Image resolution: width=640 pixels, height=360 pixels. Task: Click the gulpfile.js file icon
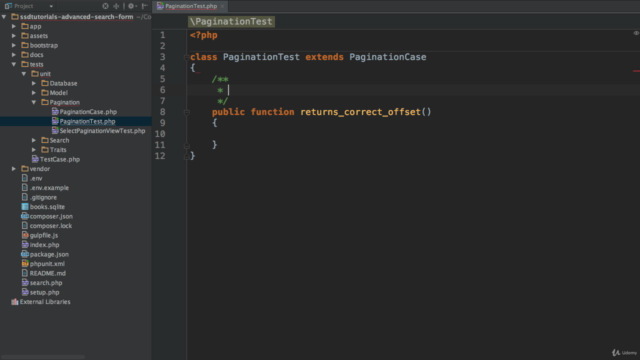tap(25, 235)
